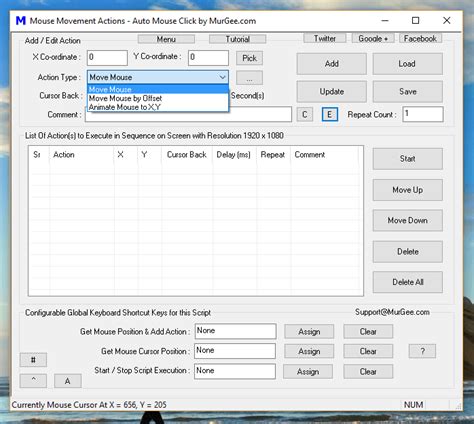Click the ... ellipsis button beside Action Type

click(x=249, y=78)
